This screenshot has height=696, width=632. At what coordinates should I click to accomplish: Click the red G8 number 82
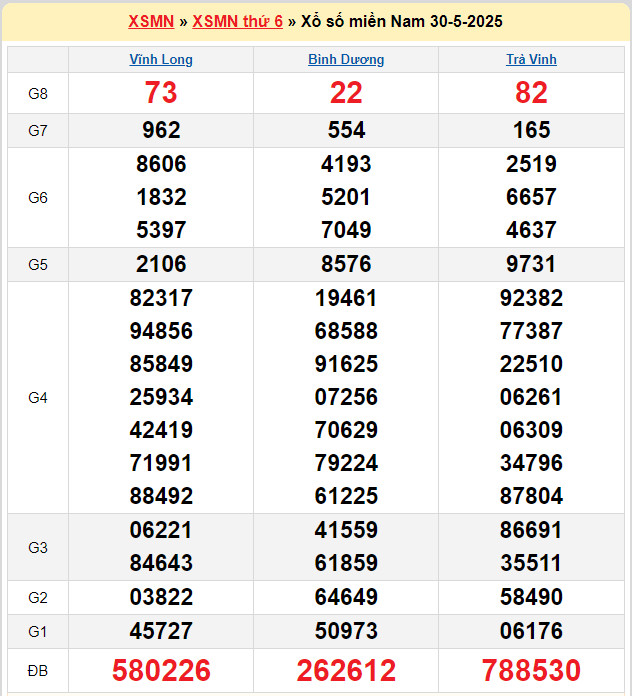(x=531, y=93)
